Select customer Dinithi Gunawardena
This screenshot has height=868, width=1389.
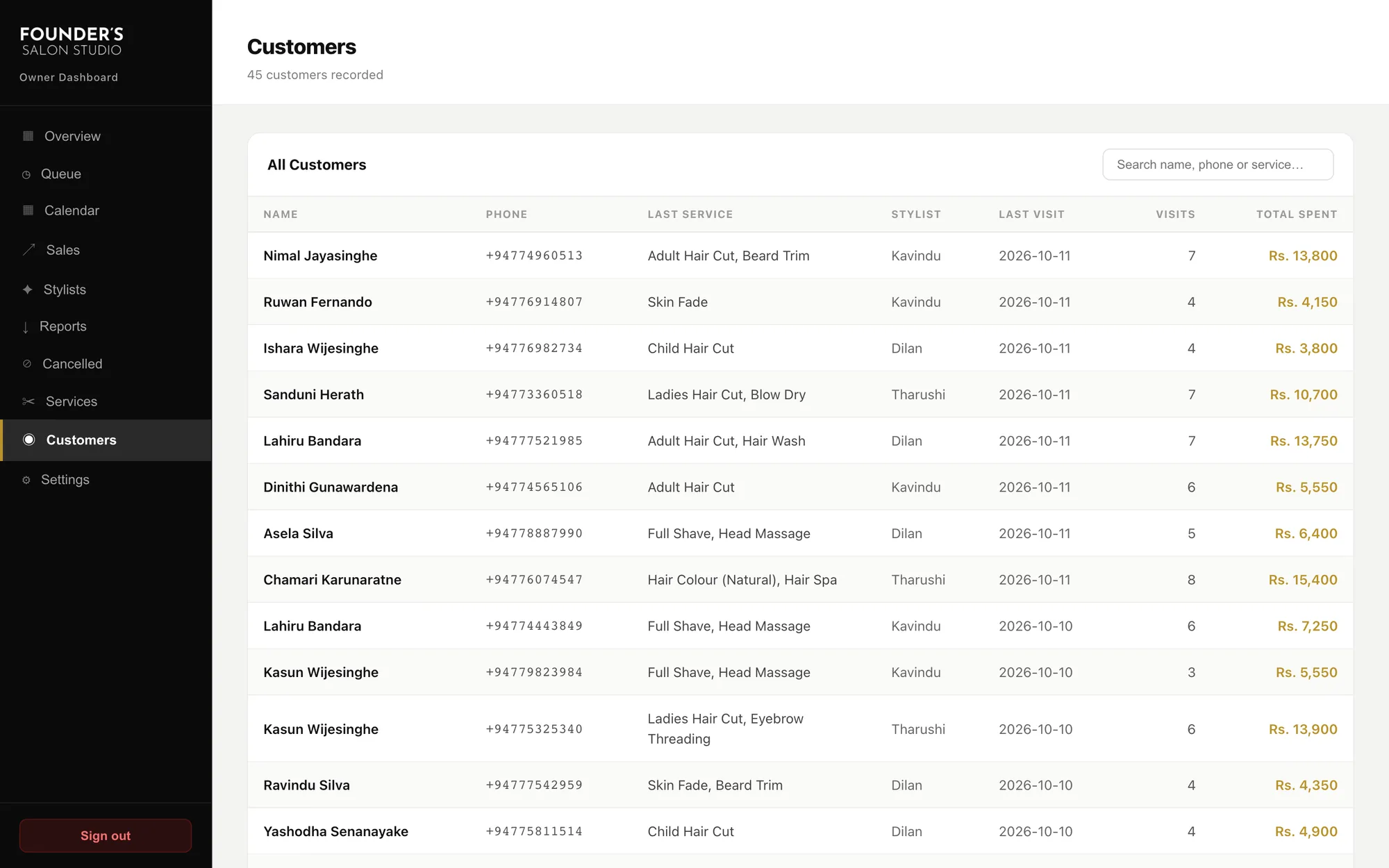(x=331, y=487)
